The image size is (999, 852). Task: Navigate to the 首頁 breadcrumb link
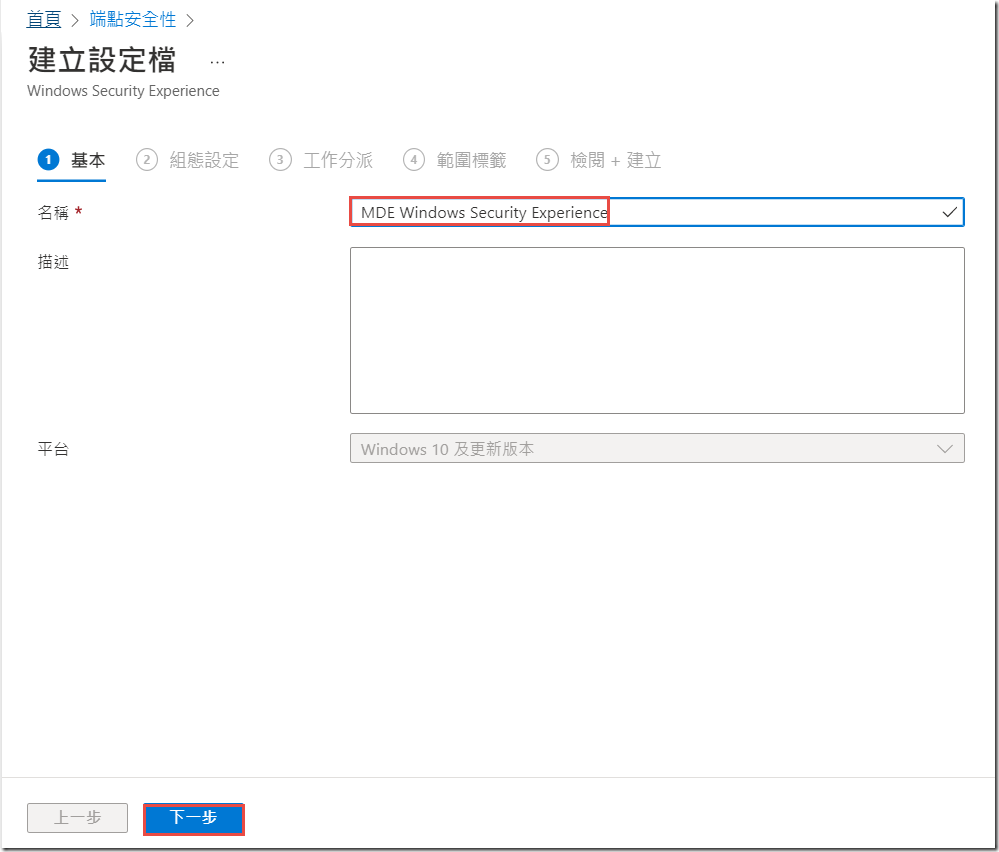click(x=44, y=20)
